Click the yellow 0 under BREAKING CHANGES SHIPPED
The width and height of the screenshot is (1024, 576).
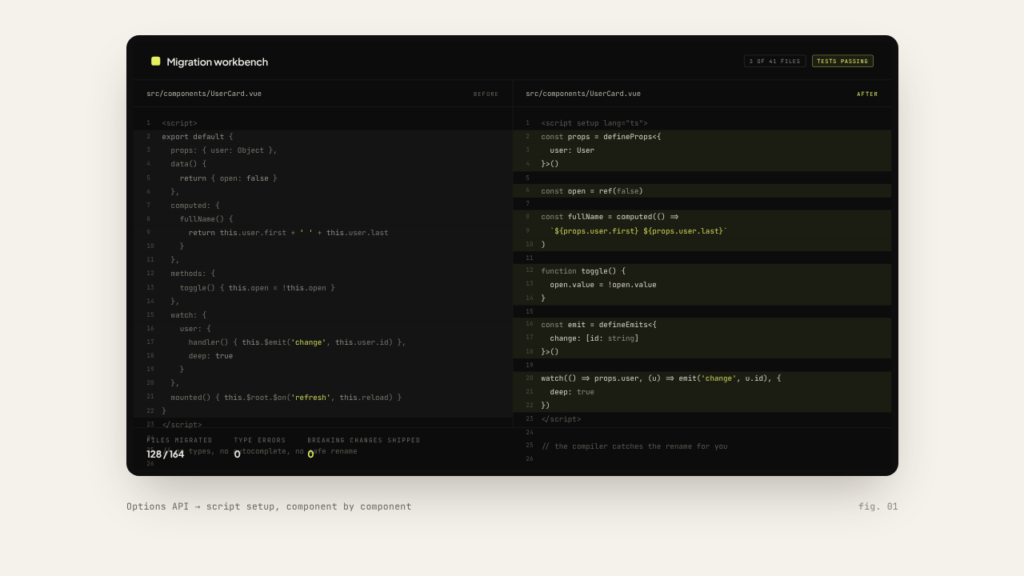click(311, 454)
